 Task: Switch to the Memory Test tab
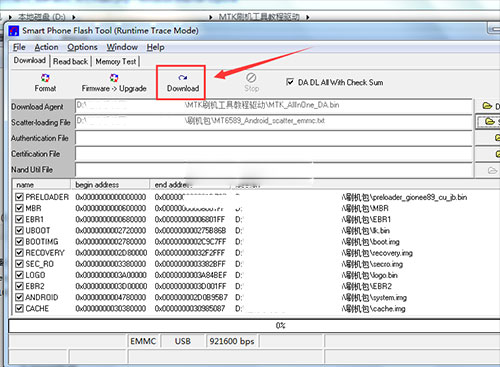click(116, 61)
